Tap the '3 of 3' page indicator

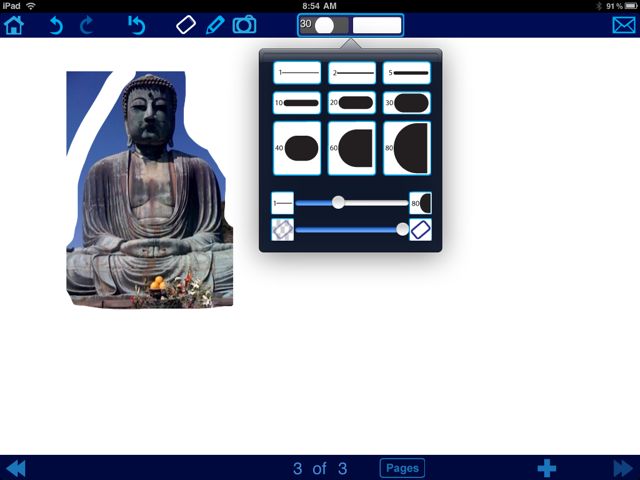pyautogui.click(x=320, y=469)
